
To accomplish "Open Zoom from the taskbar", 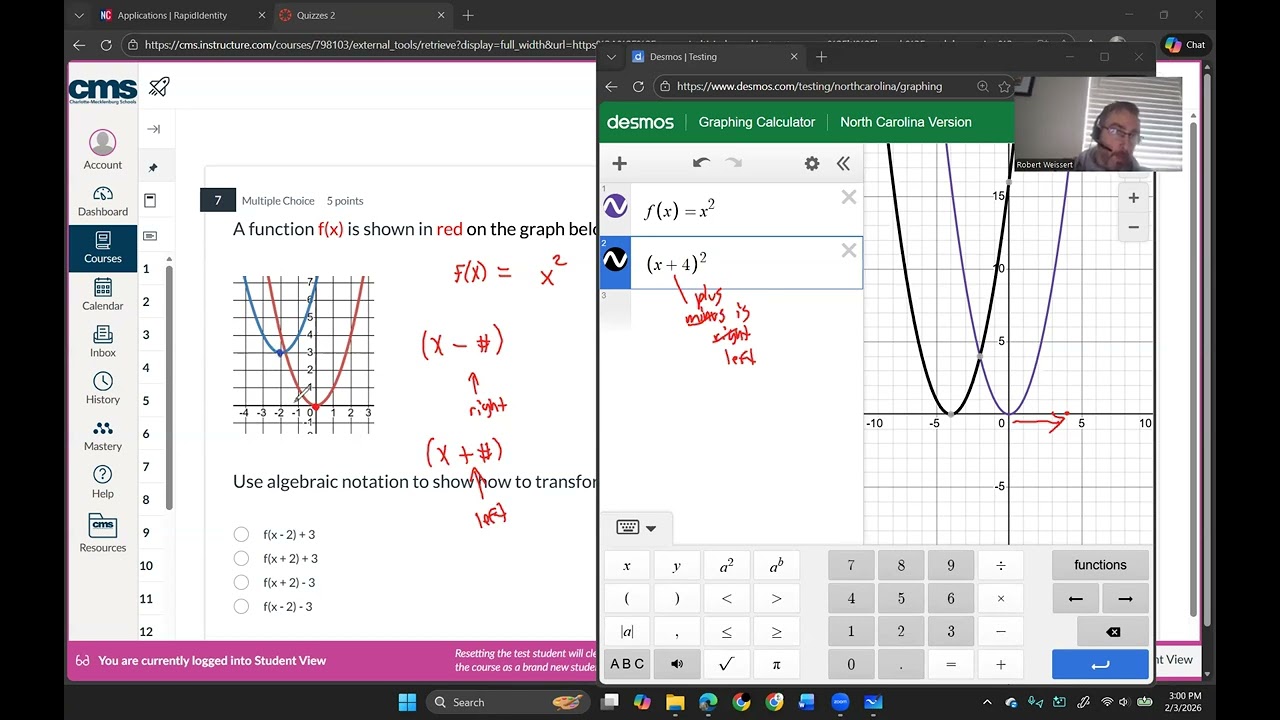I will (840, 702).
